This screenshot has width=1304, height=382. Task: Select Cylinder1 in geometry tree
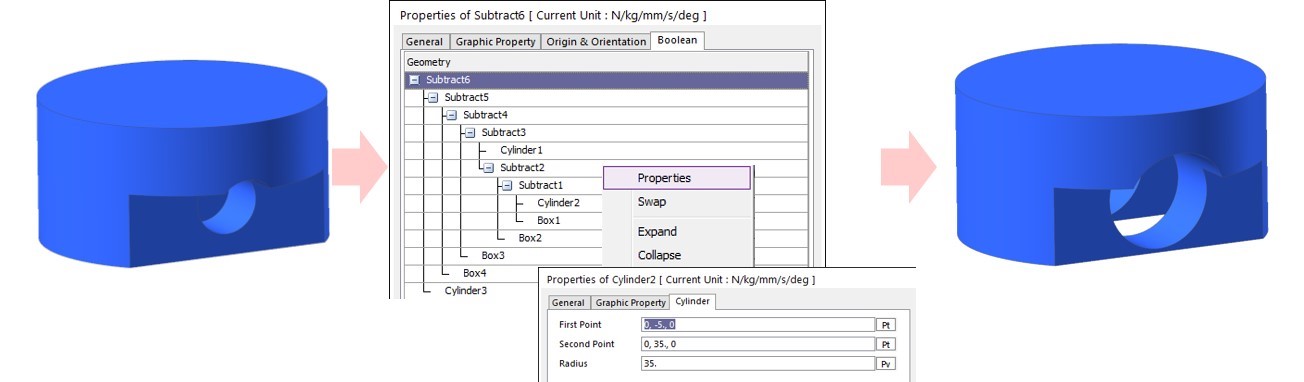(521, 150)
